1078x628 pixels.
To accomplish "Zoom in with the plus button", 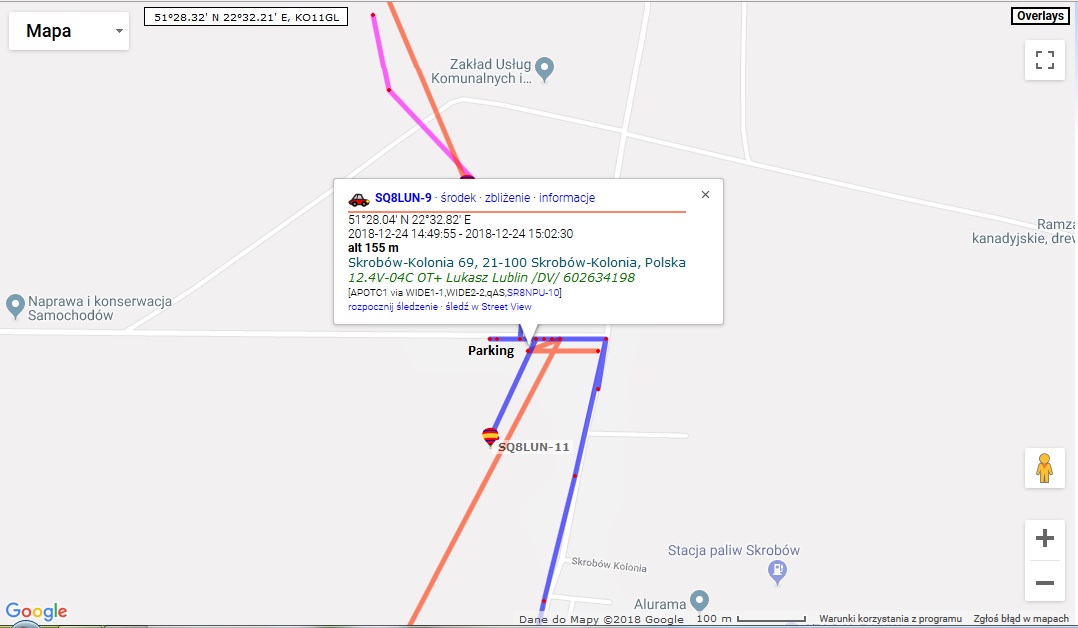I will (1044, 538).
